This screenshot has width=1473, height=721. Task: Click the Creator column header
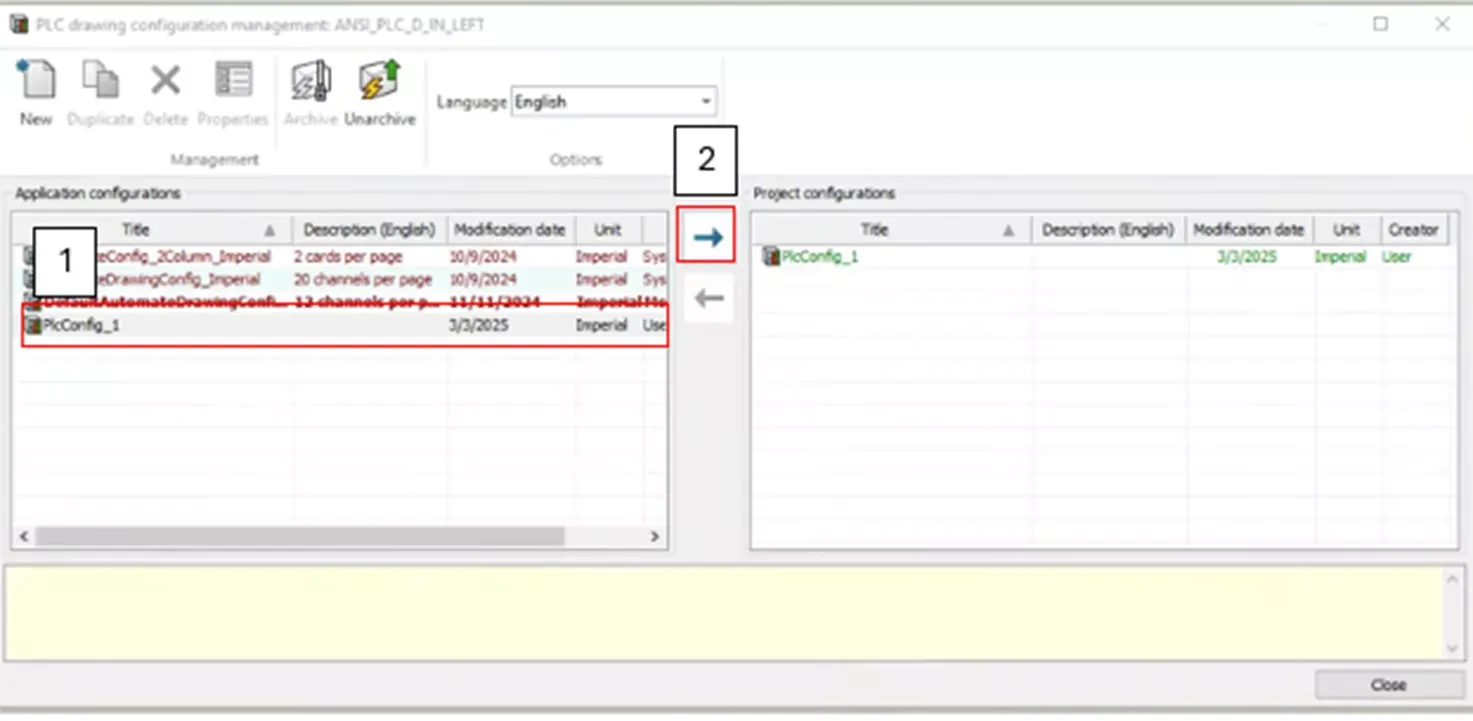tap(1412, 229)
